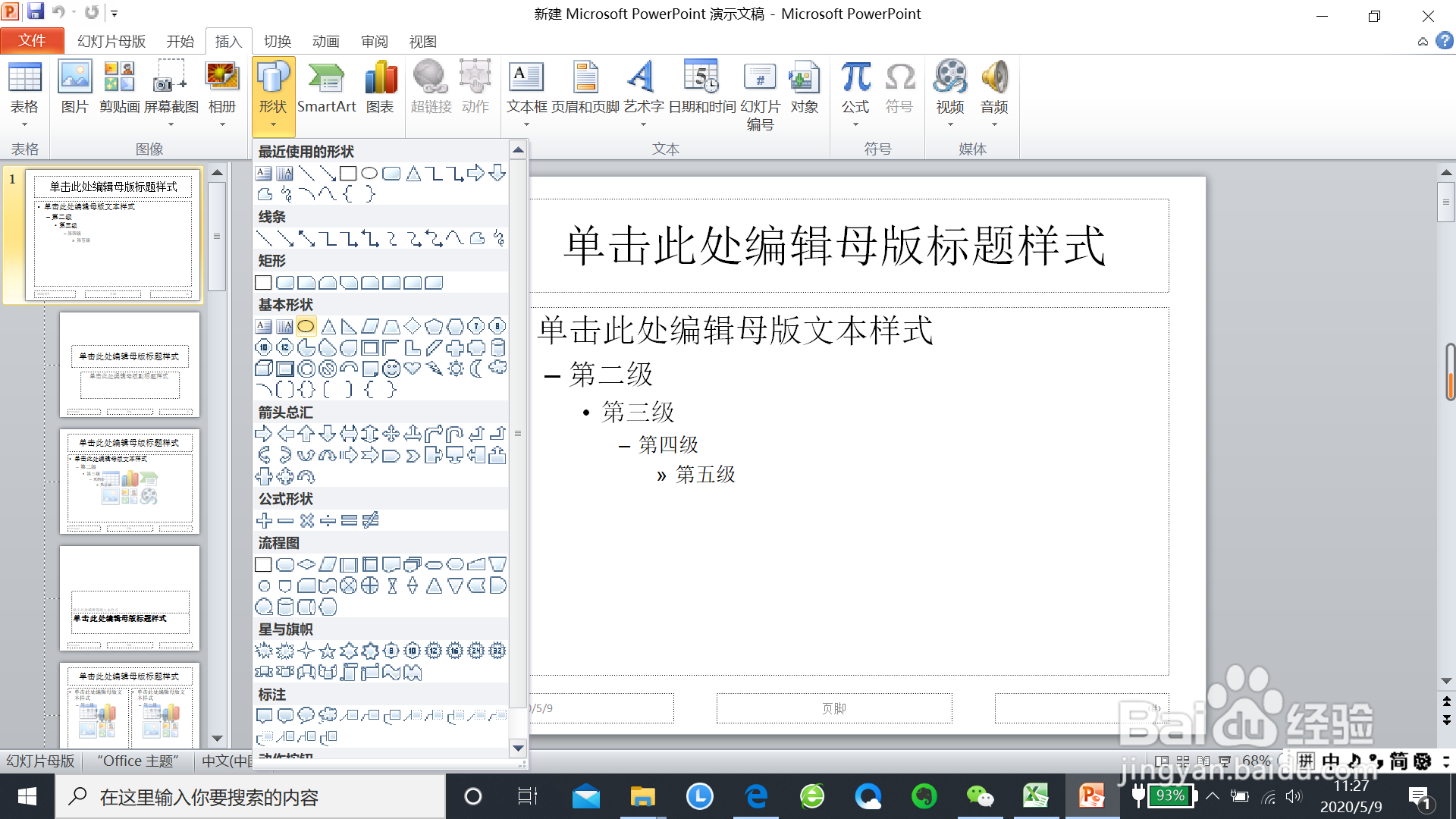Click the 页脚 footer placeholder
The image size is (1456, 819).
[833, 708]
